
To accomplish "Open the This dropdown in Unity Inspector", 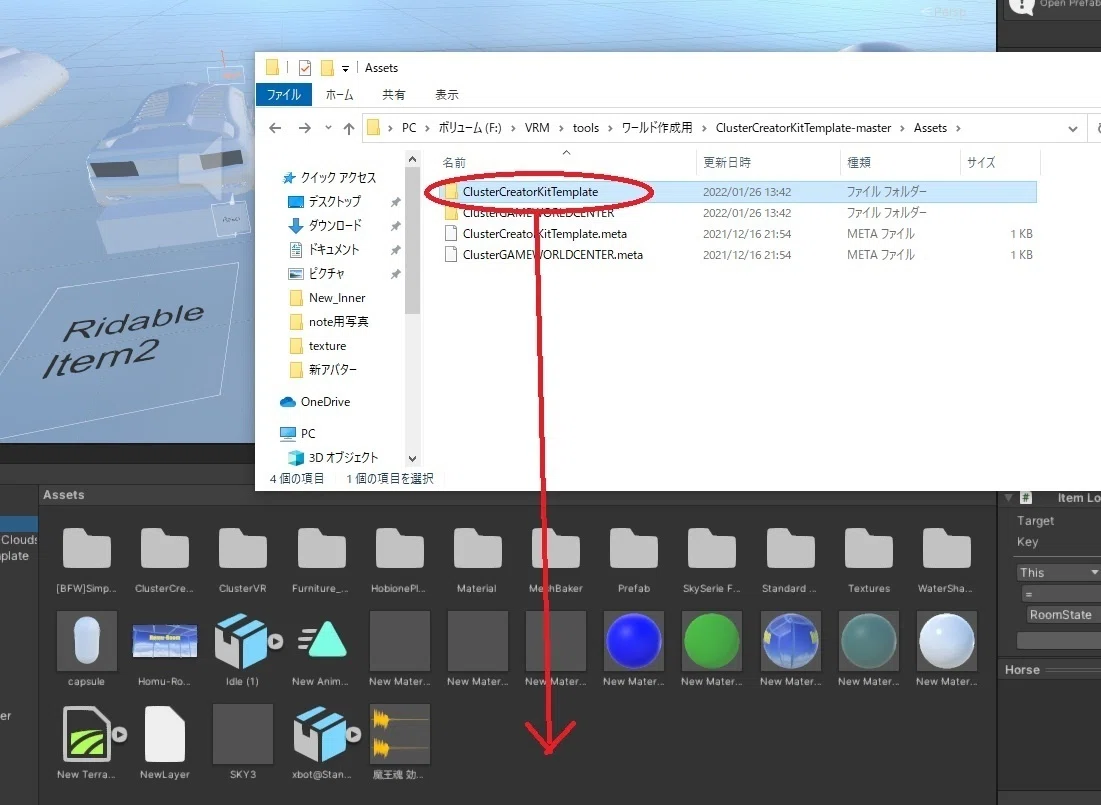I will click(1057, 572).
